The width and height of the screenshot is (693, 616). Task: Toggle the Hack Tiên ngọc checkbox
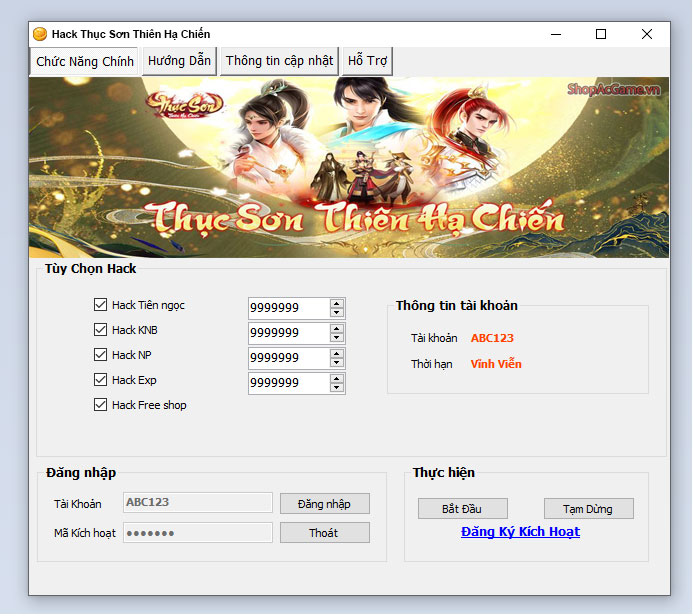click(x=100, y=304)
